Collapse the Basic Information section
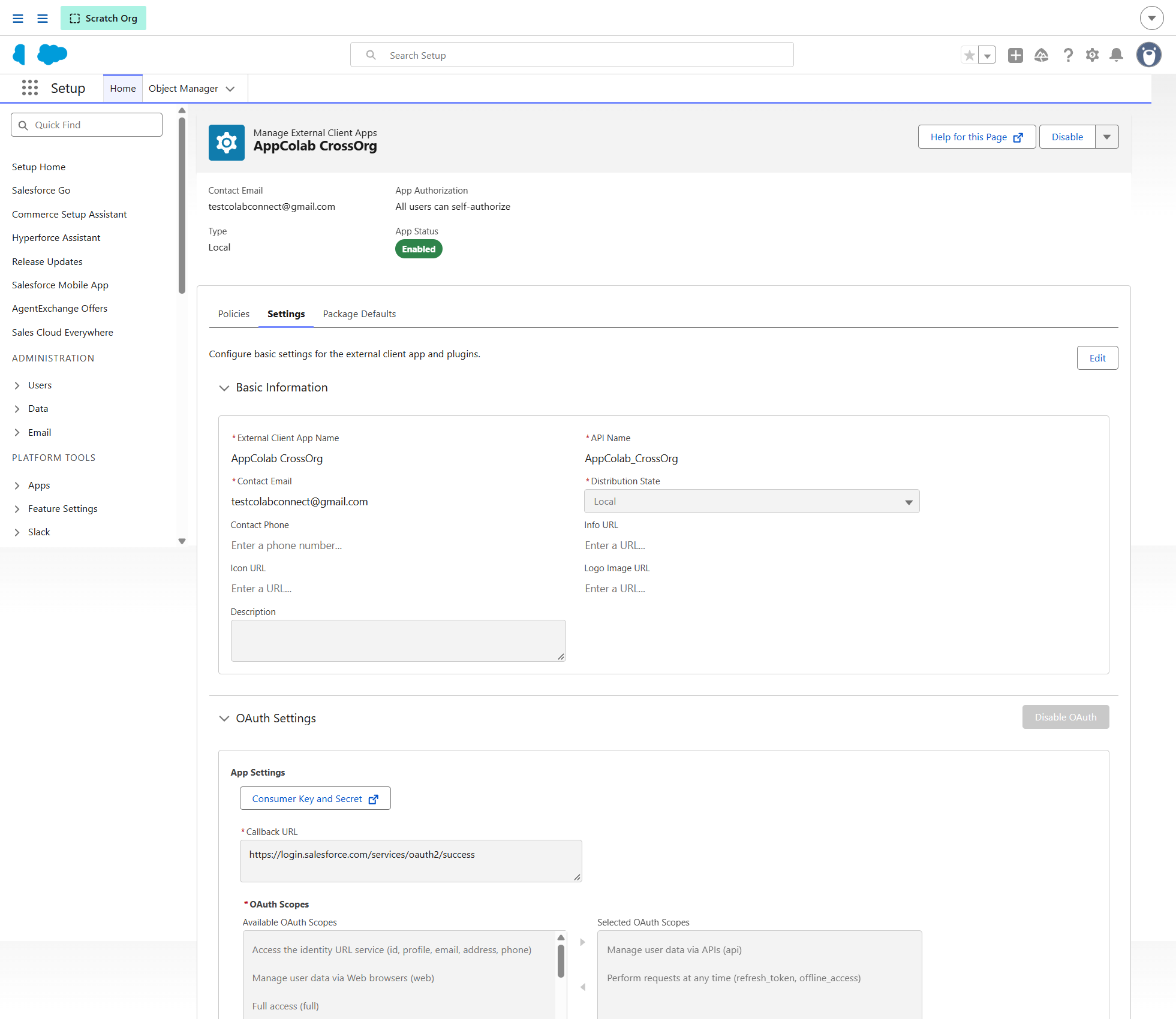 pyautogui.click(x=224, y=388)
